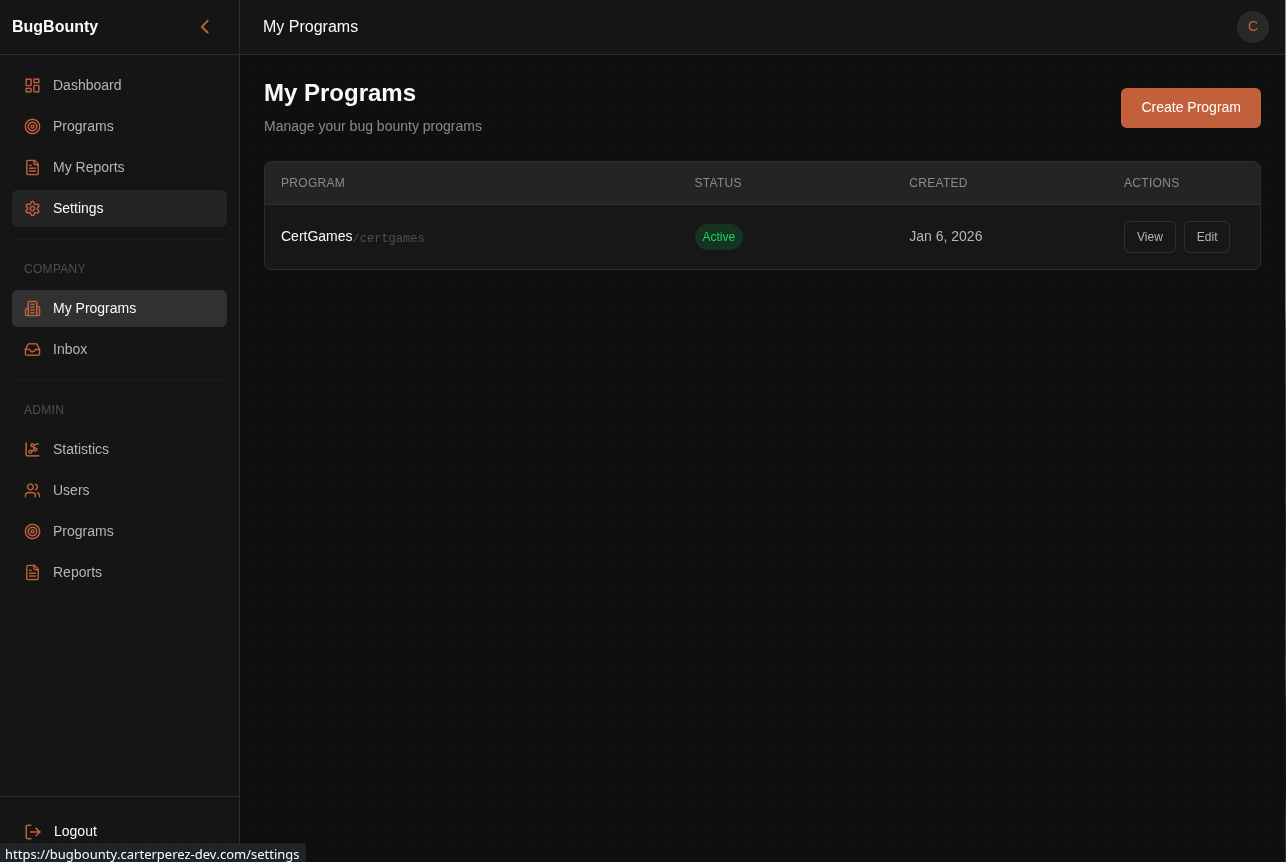Select My Programs under Company

(119, 309)
